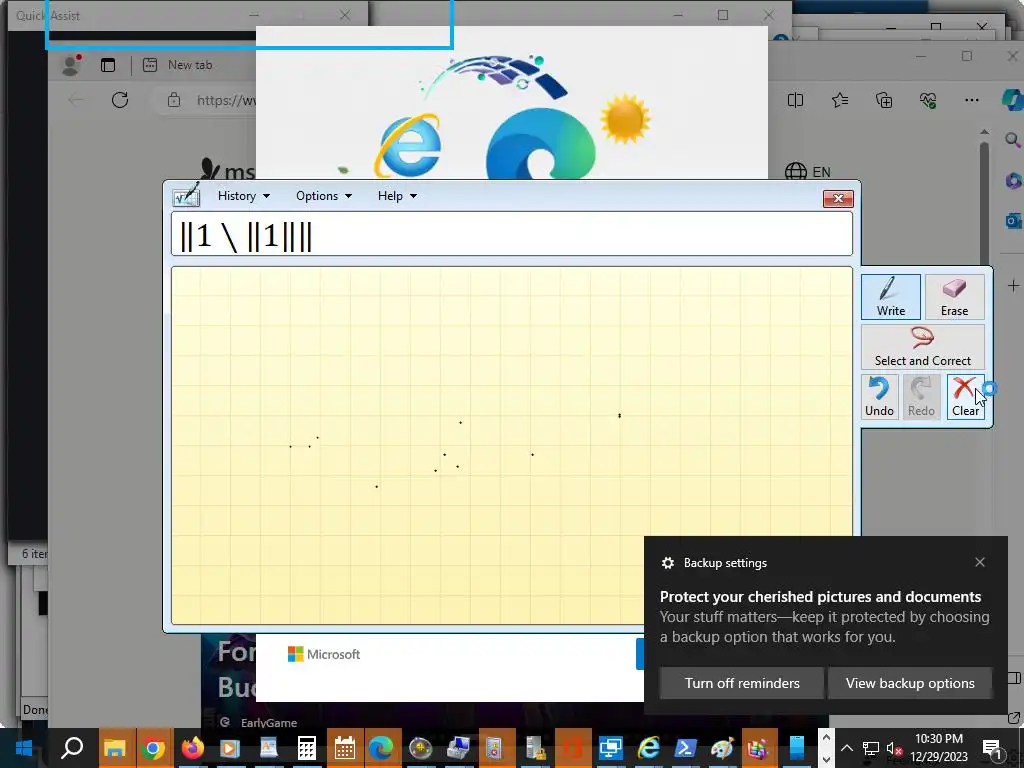Open Edge Browser essentials heart icon
Viewport: 1024px width, 768px height.
(x=928, y=100)
